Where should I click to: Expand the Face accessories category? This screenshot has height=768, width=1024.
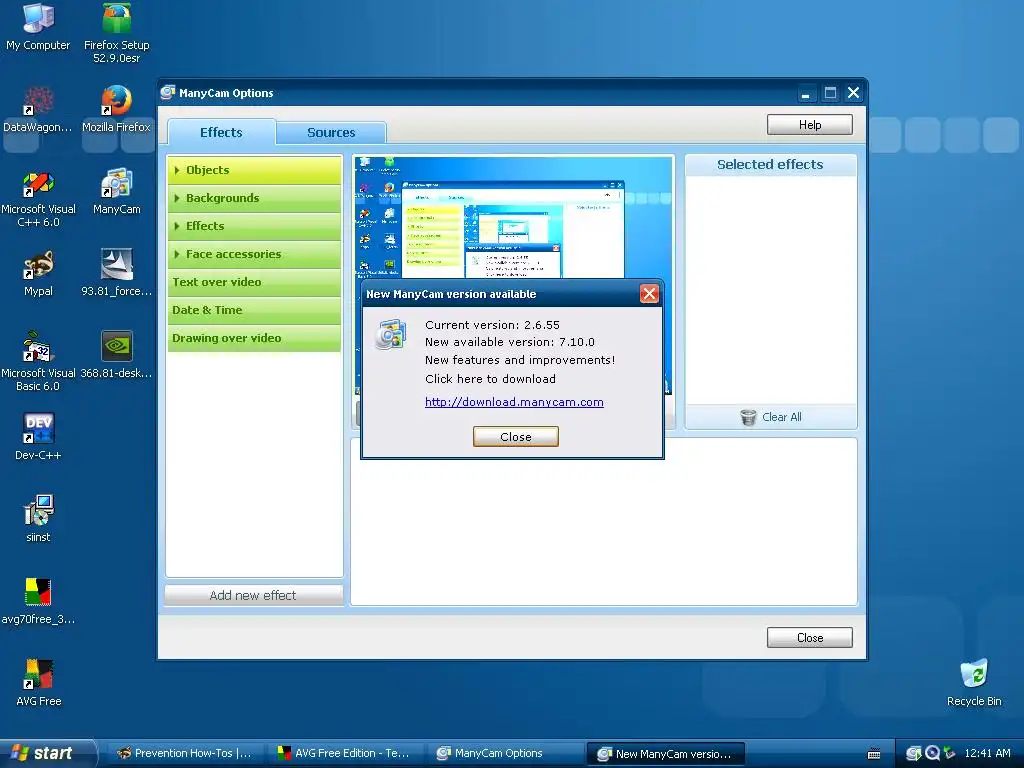click(254, 254)
